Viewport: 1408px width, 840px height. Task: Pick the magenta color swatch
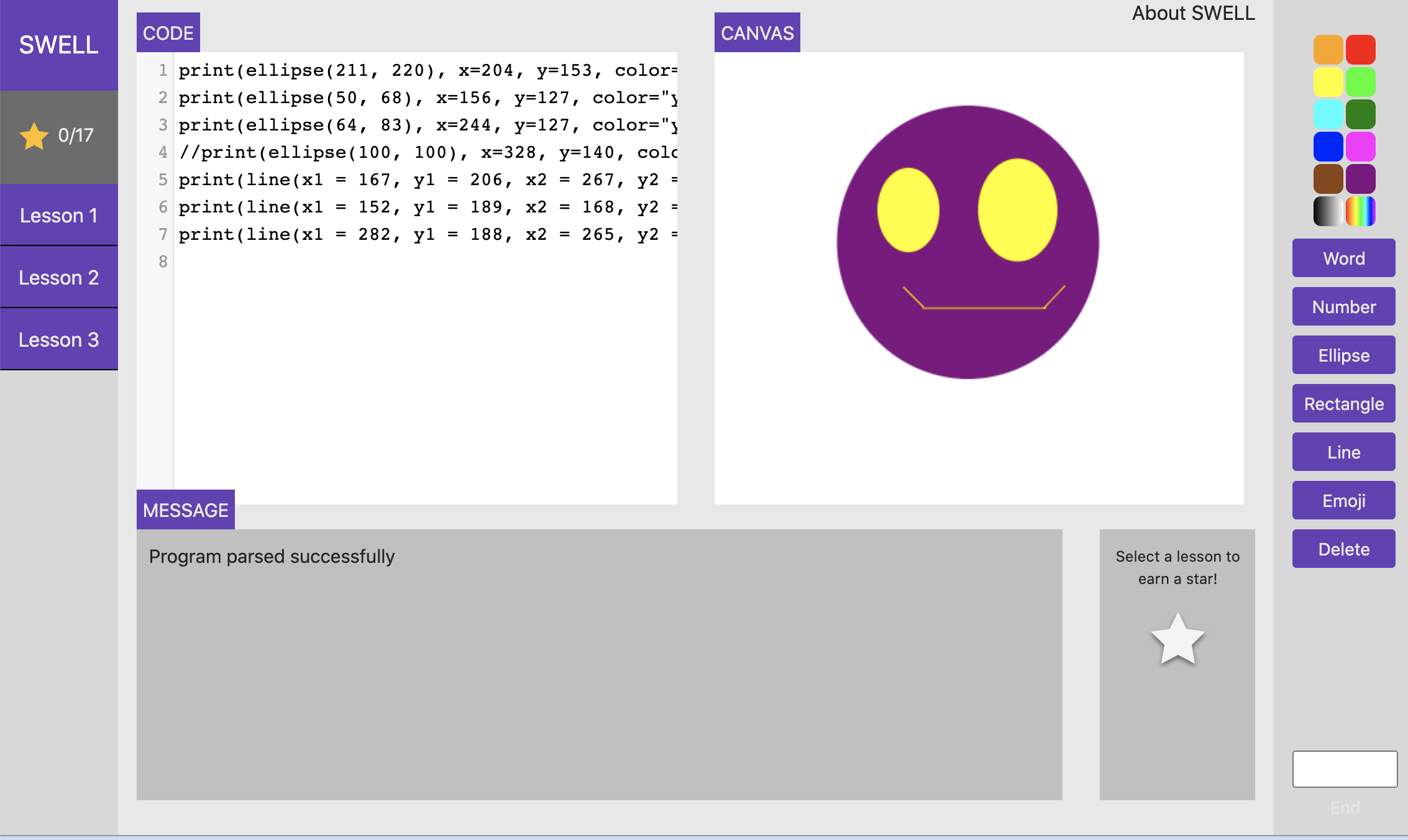click(1360, 147)
